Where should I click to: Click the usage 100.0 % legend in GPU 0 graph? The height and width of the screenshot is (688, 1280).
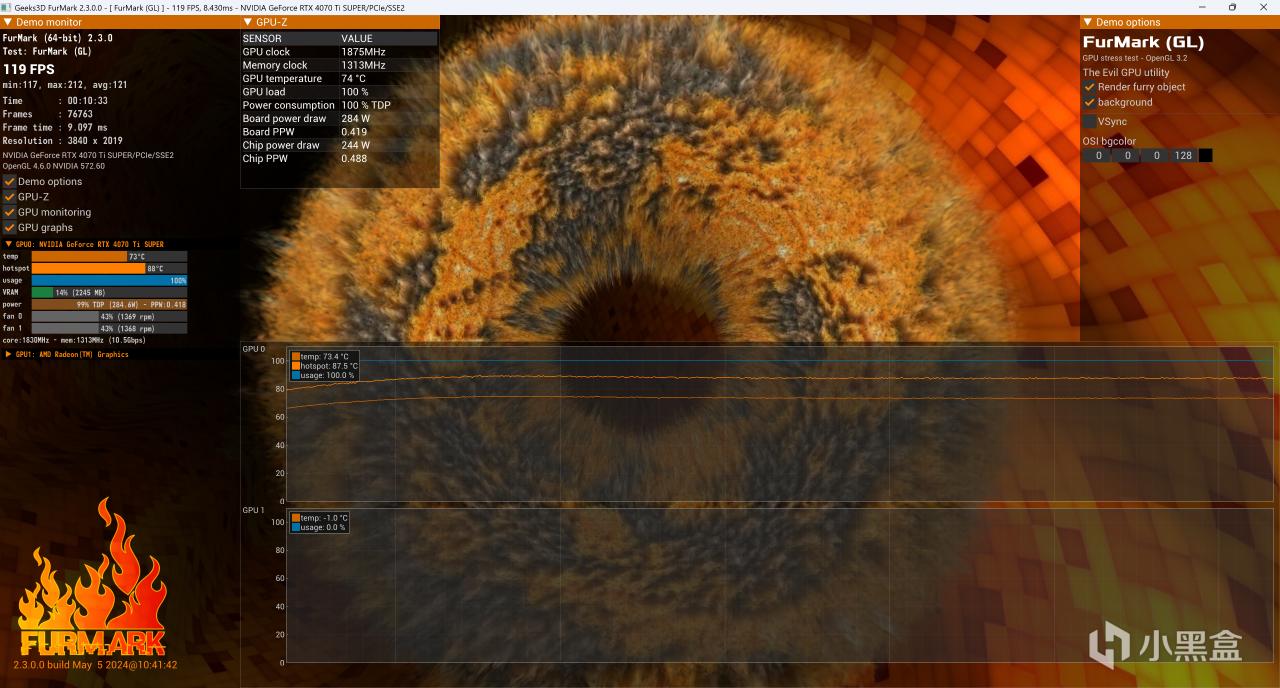tap(322, 375)
